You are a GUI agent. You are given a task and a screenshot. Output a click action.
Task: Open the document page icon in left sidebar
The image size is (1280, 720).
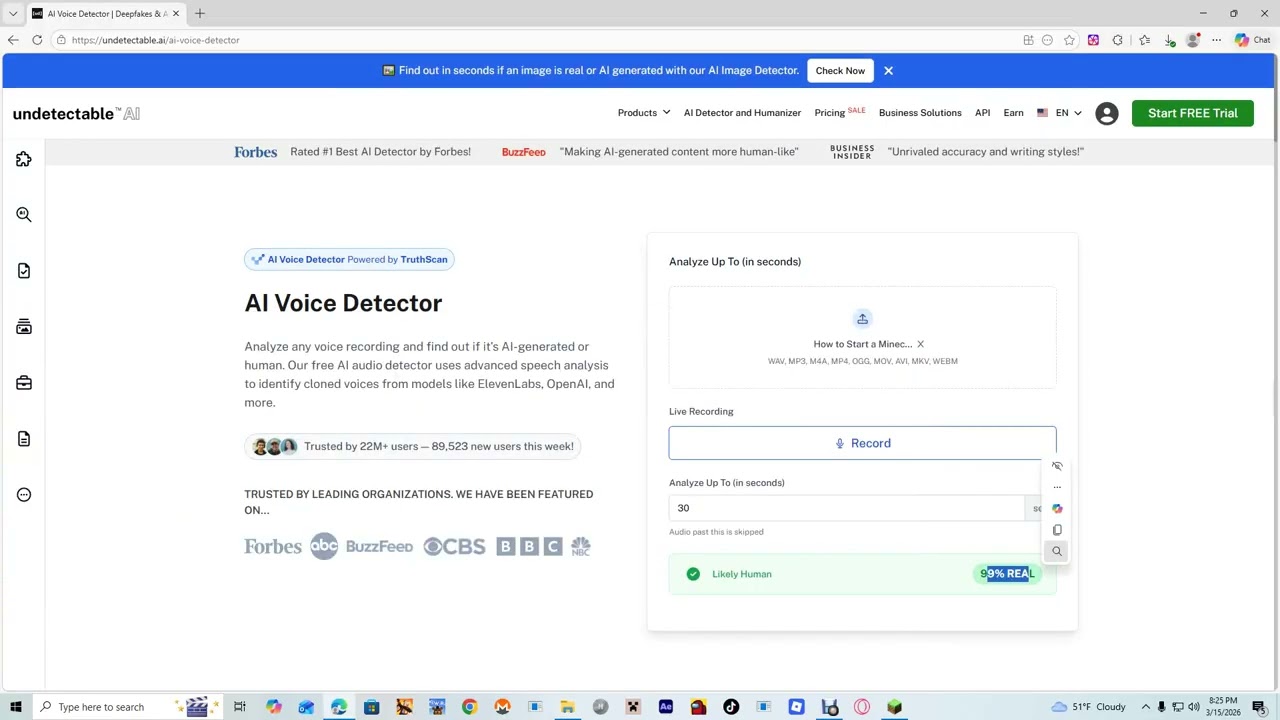click(x=24, y=439)
